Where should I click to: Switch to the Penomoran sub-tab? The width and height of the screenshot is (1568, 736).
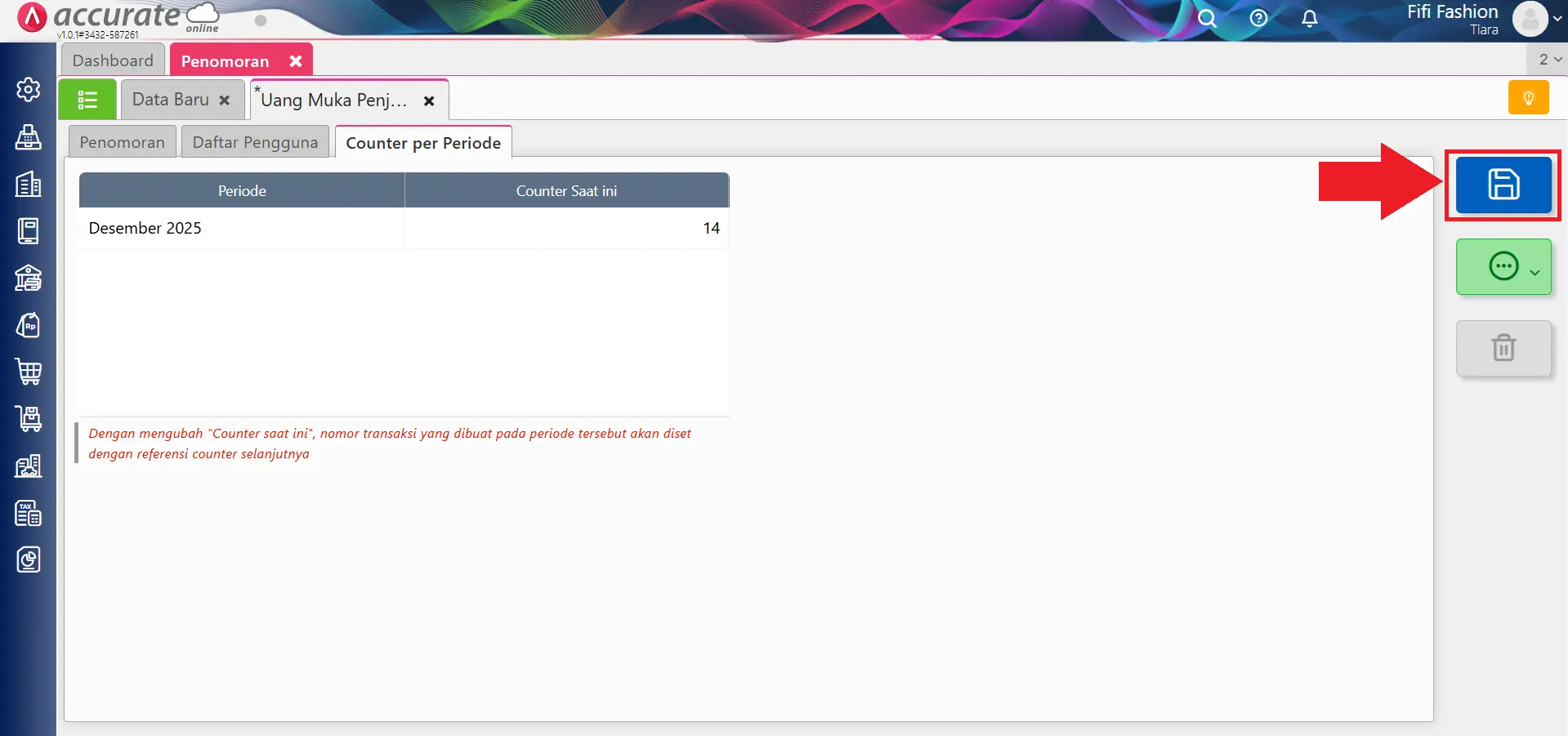(122, 142)
